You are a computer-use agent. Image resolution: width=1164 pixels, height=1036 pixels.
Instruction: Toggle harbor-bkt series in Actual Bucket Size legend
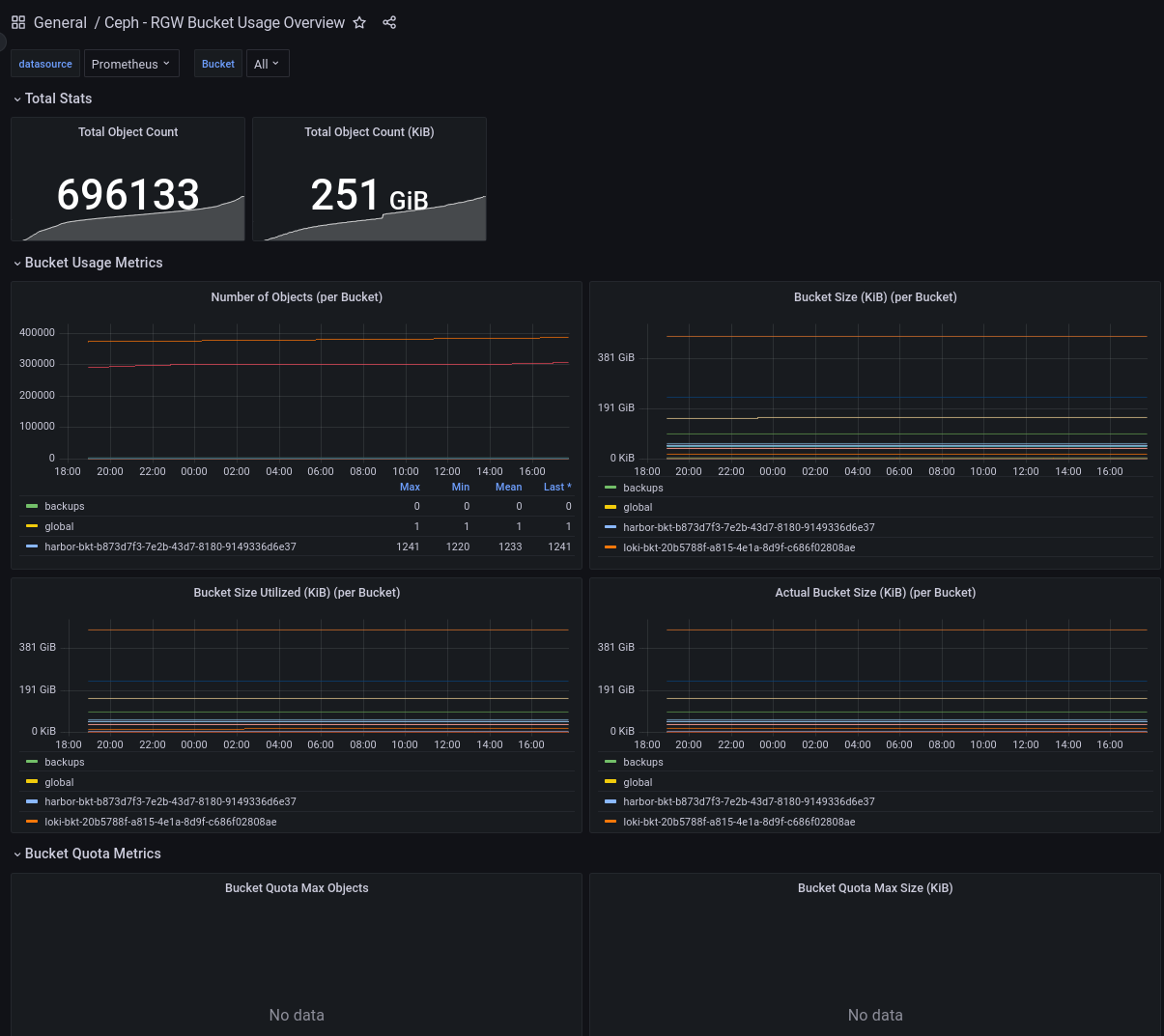coord(749,801)
